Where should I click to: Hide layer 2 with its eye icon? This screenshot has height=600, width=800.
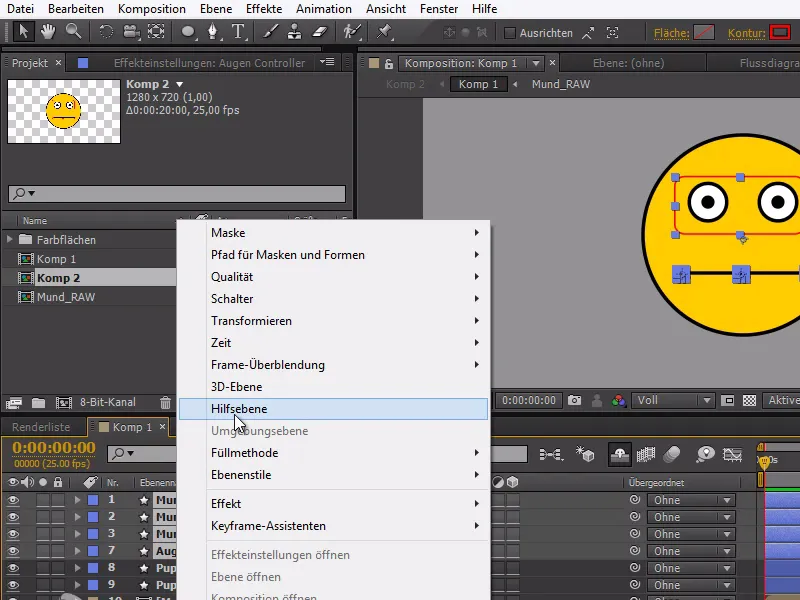point(13,517)
